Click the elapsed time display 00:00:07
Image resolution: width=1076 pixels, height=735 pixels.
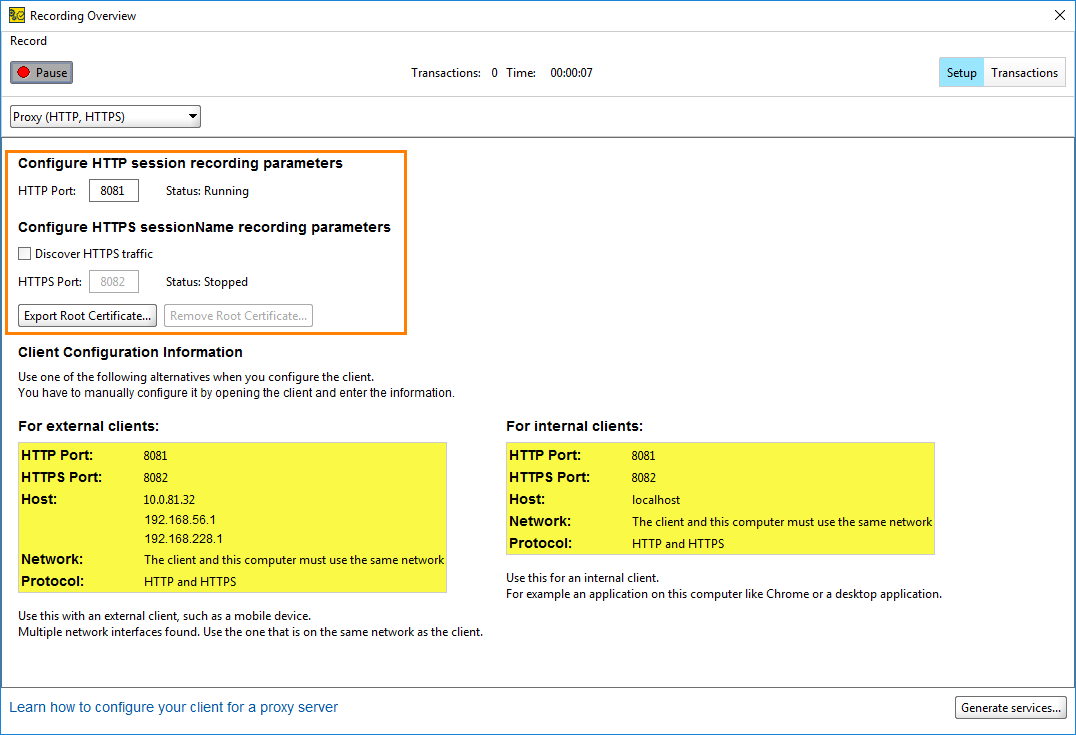(x=570, y=72)
